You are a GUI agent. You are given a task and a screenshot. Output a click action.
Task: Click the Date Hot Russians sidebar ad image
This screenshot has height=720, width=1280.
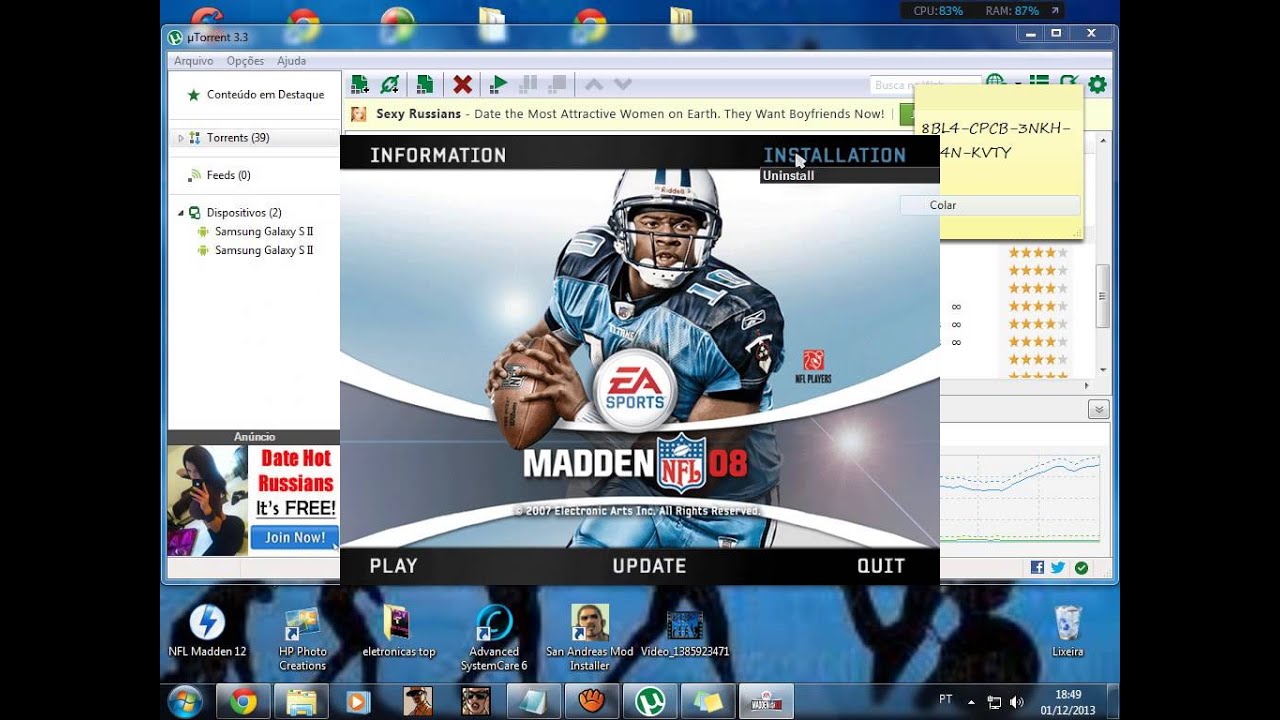coord(253,500)
